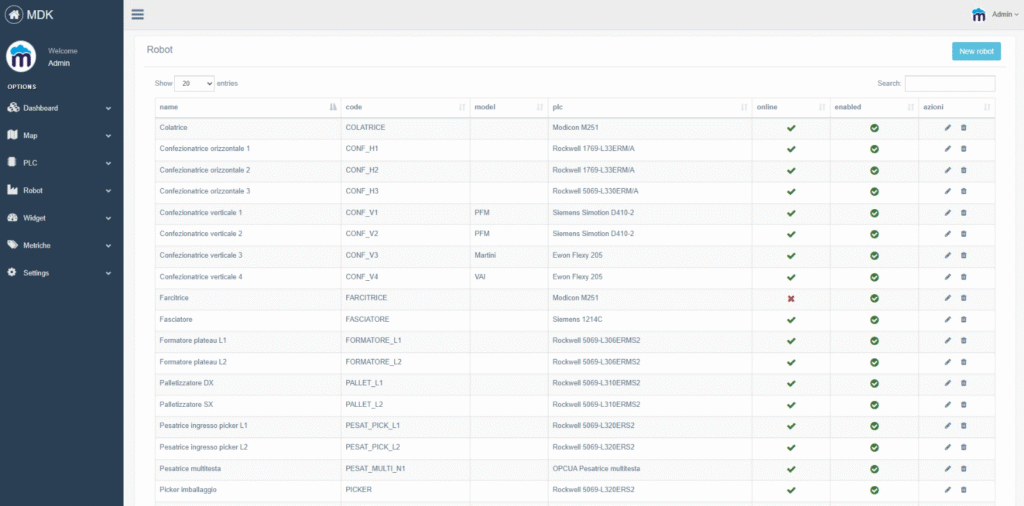Viewport: 1024px width, 506px height.
Task: Click online checkmark for Fasciatore
Action: coord(791,320)
